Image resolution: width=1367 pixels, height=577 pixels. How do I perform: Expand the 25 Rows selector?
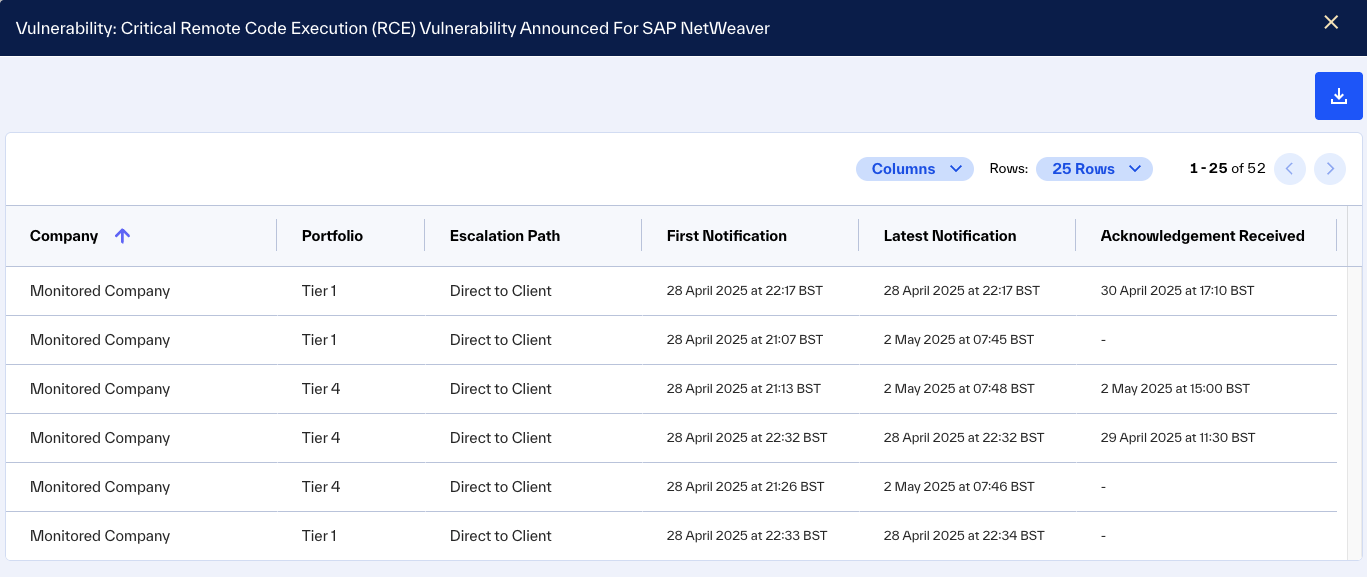click(1094, 169)
